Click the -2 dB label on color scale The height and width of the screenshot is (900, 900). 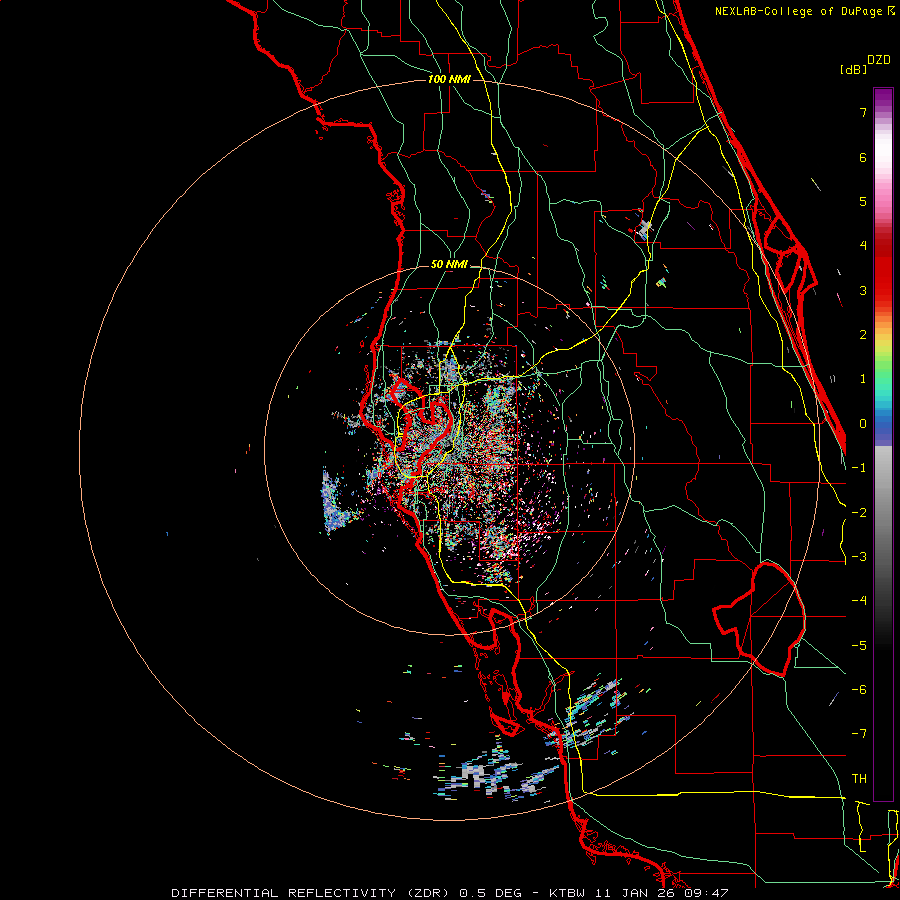859,513
